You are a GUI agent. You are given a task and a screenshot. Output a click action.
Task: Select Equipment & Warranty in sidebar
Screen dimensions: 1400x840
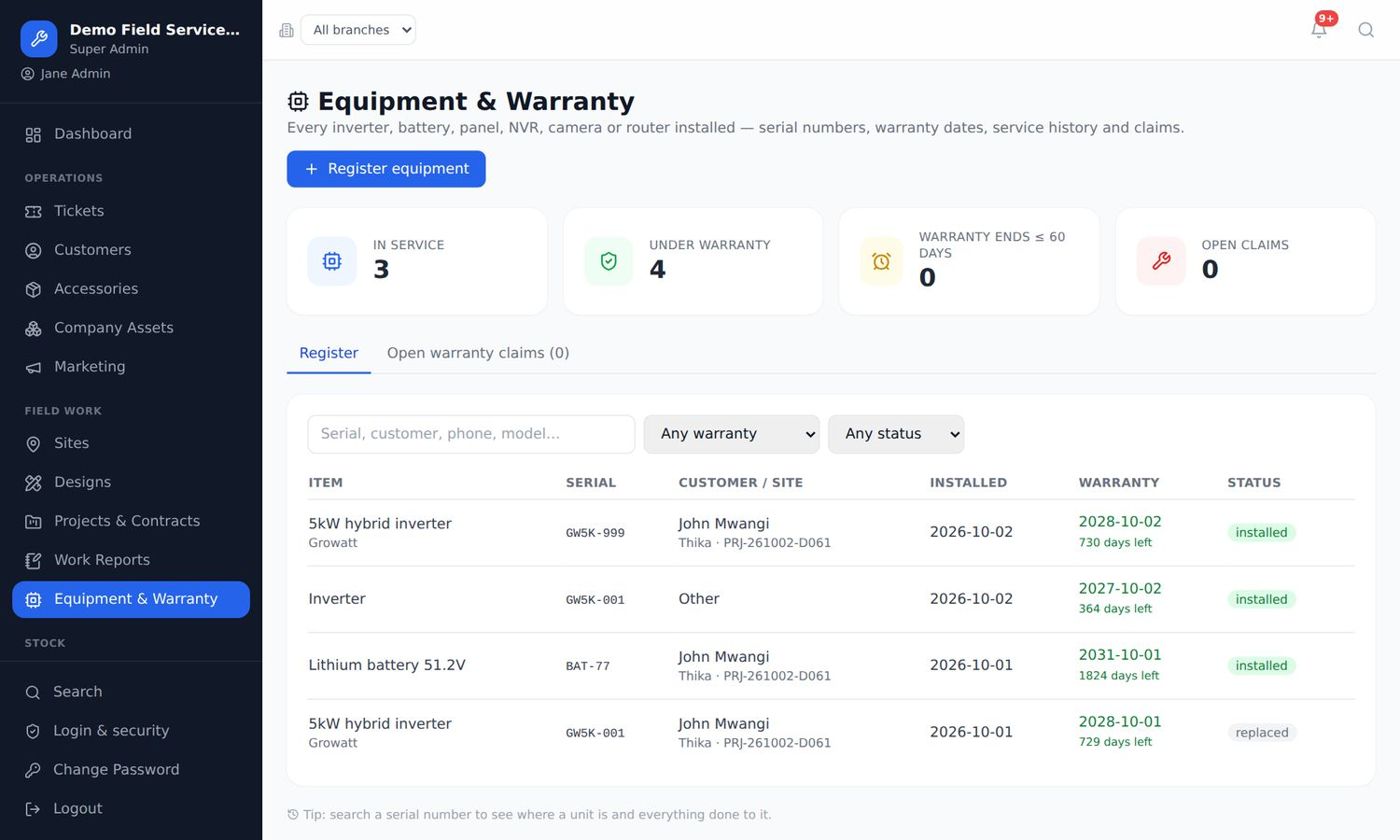pos(131,599)
